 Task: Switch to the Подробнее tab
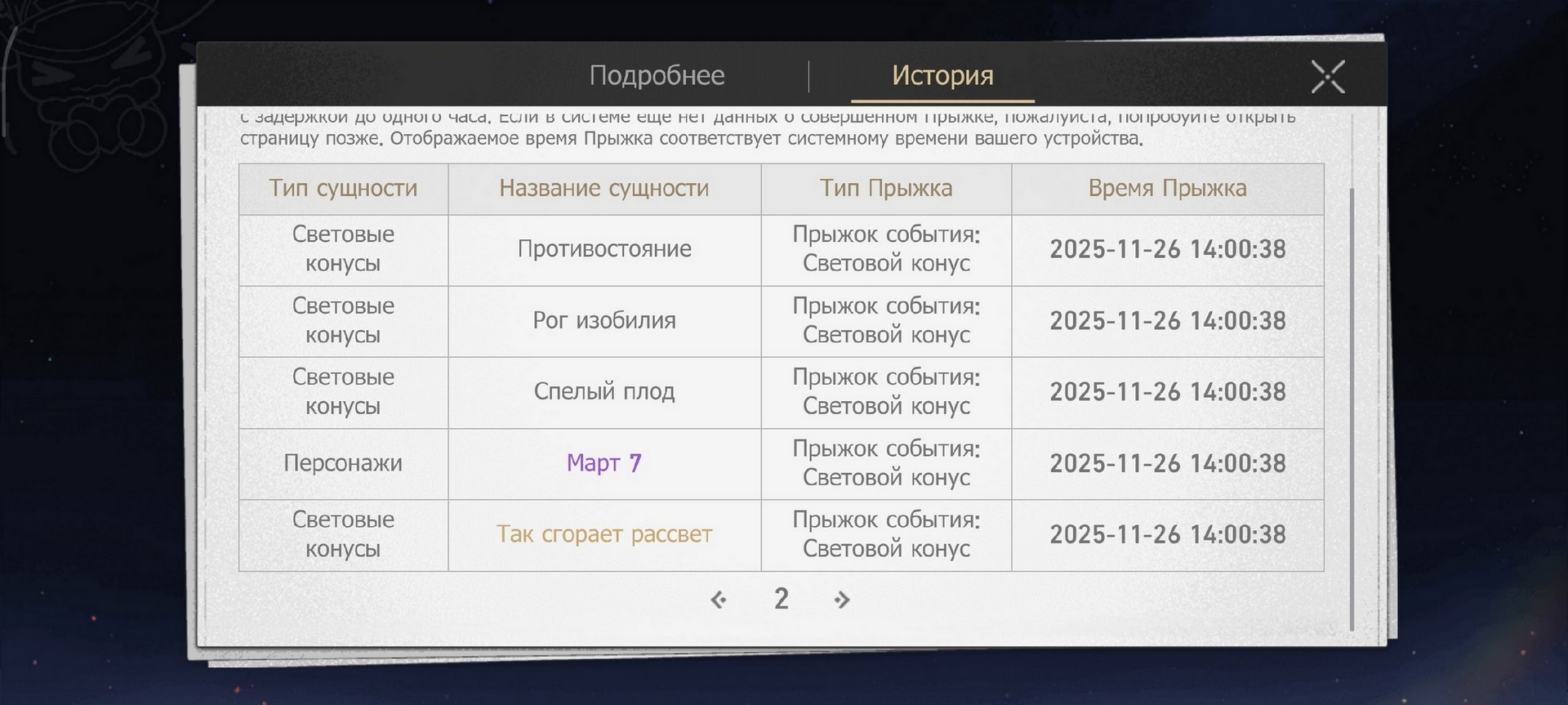[x=657, y=76]
